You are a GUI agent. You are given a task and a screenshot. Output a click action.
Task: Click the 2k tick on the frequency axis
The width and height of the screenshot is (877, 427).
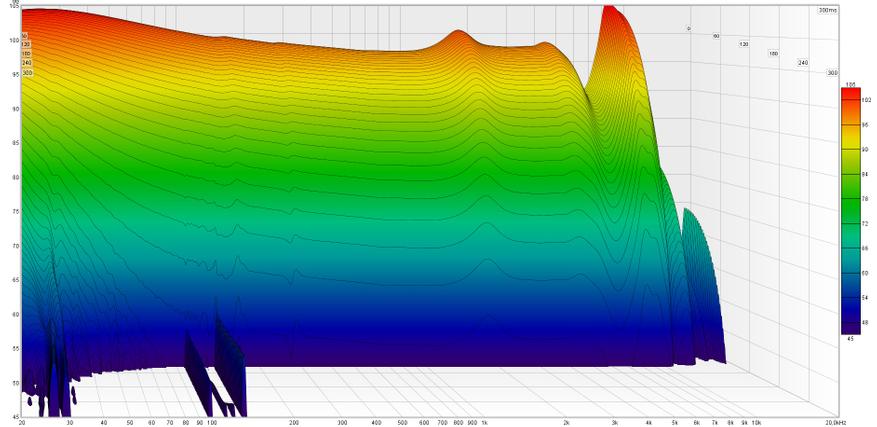click(x=566, y=422)
